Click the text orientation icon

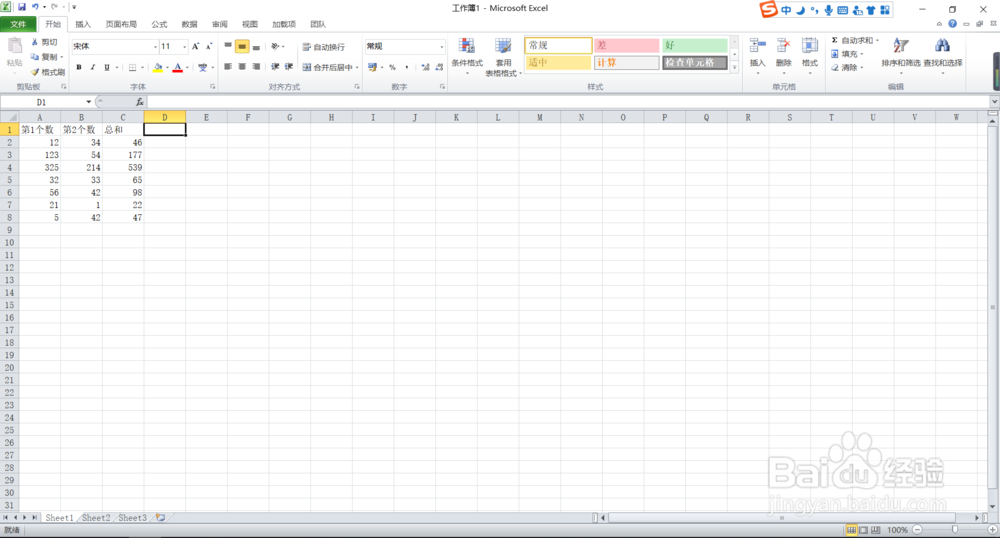point(275,47)
